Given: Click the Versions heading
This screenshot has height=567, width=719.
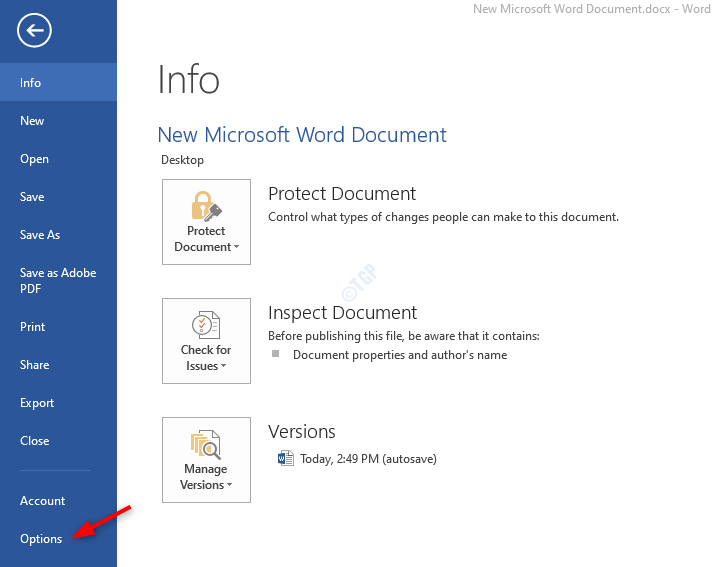Looking at the screenshot, I should pyautogui.click(x=302, y=431).
